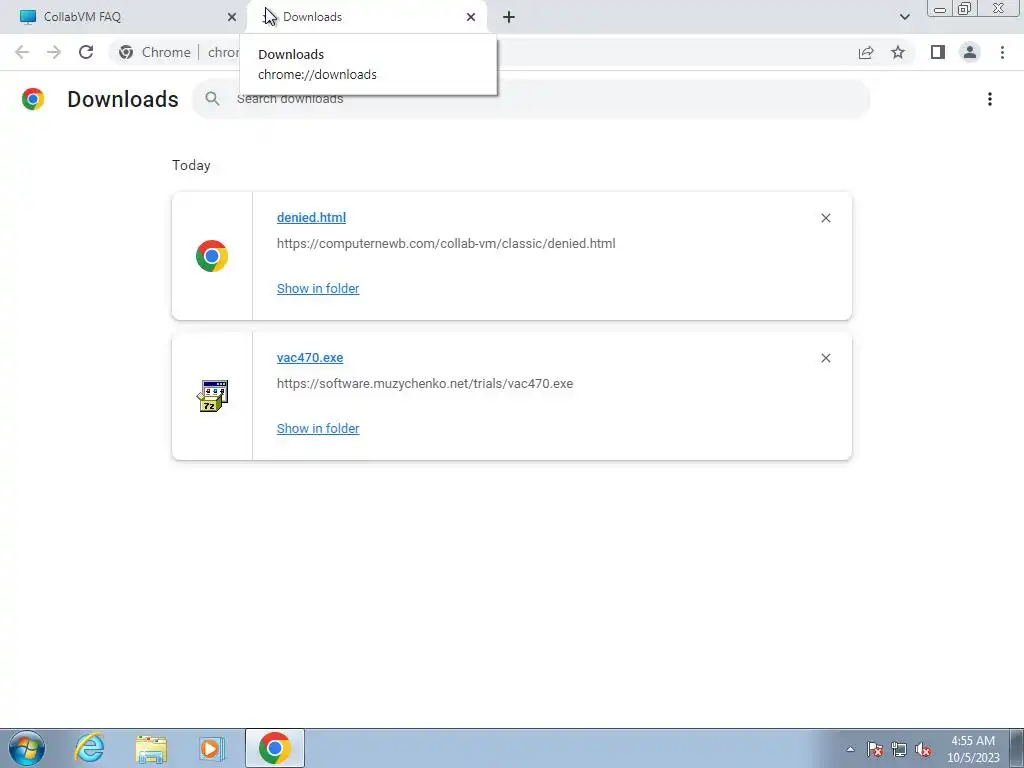The width and height of the screenshot is (1024, 768).
Task: Open the denied.html file link
Action: coord(312,217)
